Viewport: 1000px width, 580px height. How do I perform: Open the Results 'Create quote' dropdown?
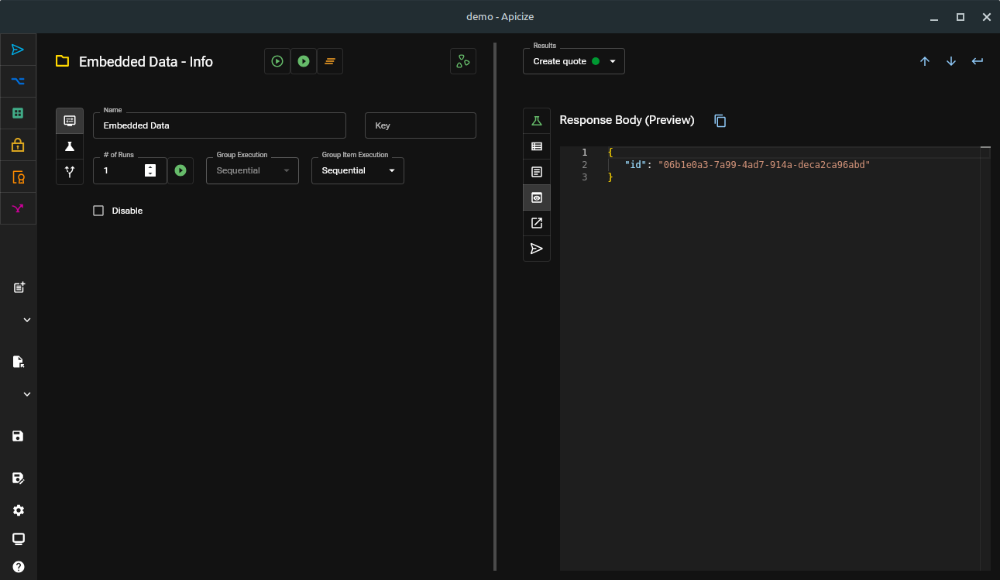pos(574,61)
